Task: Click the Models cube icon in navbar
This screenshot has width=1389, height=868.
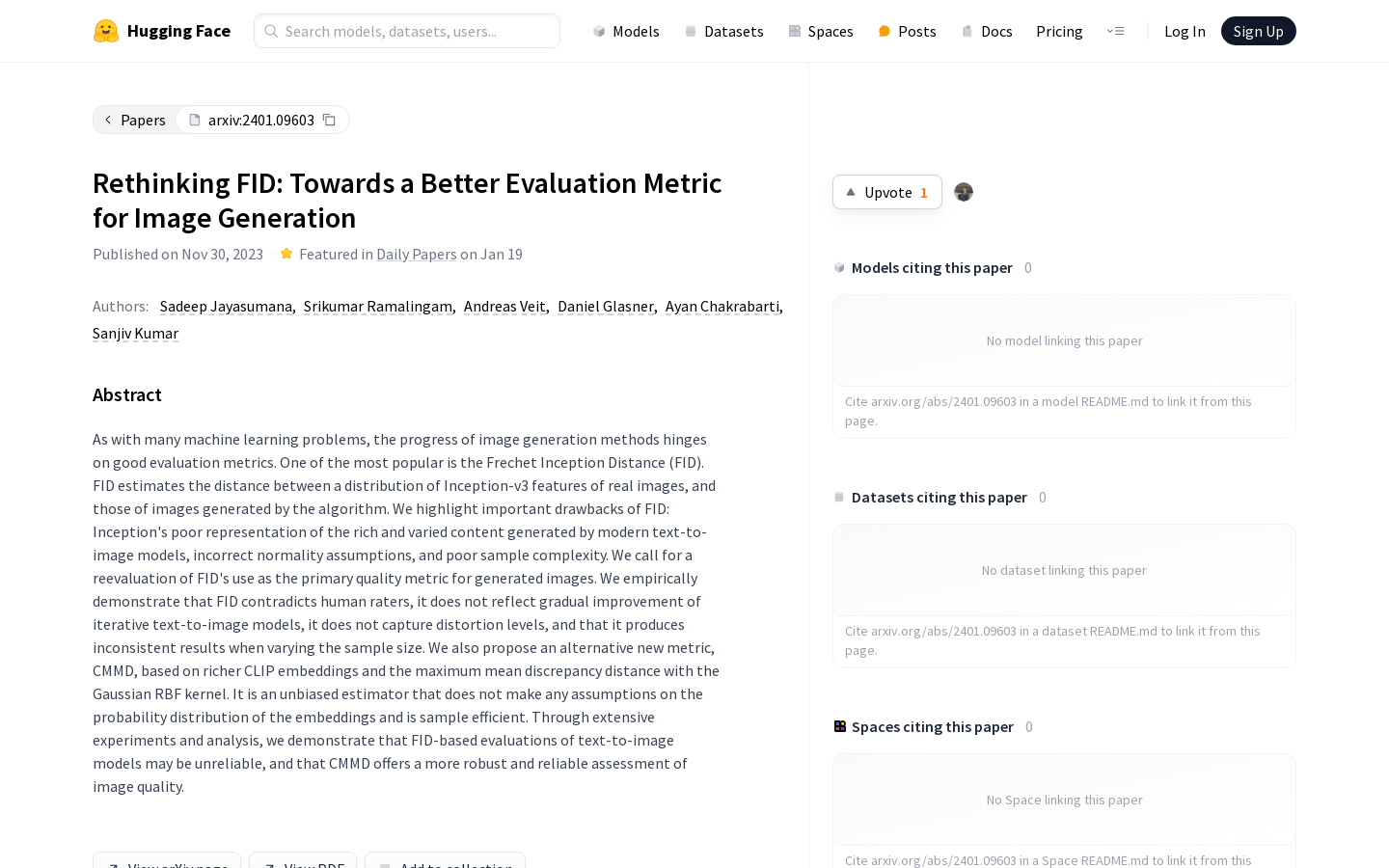Action: coord(599,31)
